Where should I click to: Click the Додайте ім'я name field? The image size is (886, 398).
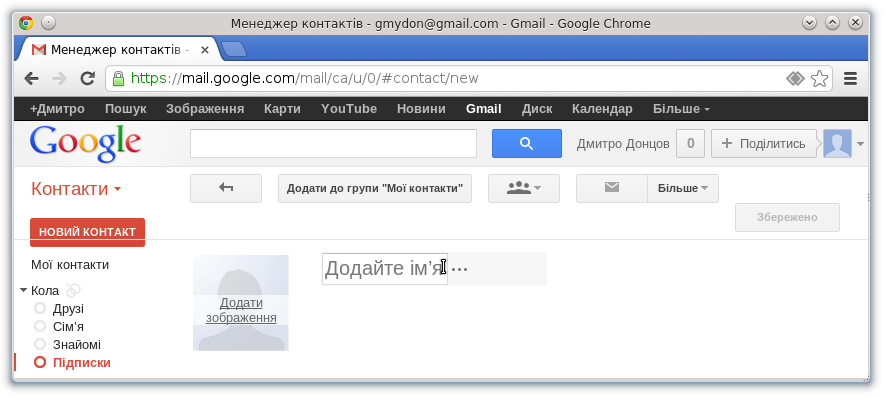[385, 269]
